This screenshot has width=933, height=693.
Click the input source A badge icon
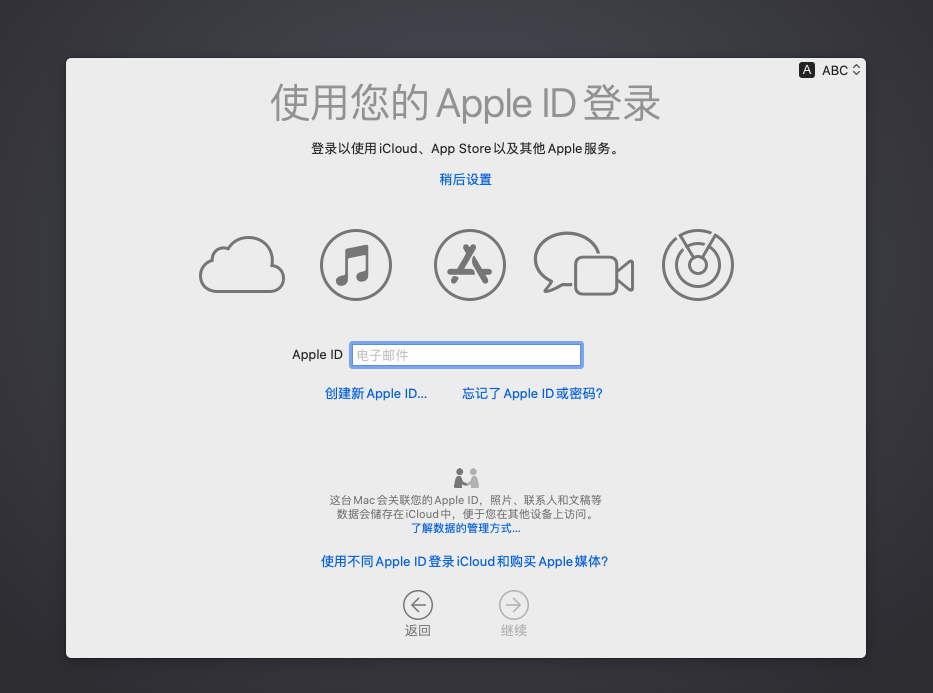pyautogui.click(x=806, y=70)
